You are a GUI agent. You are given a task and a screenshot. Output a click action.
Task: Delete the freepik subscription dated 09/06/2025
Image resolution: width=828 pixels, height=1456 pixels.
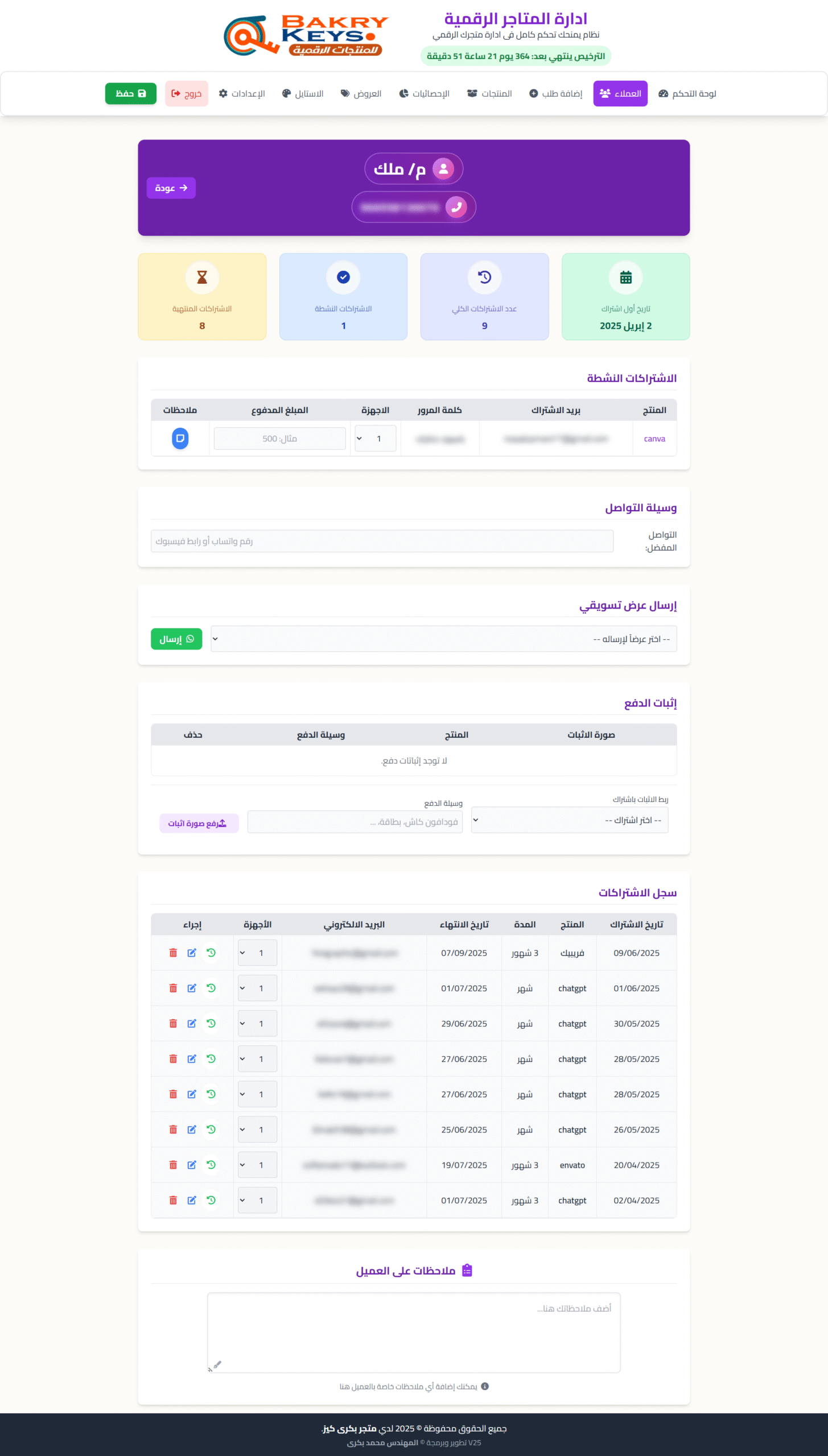click(173, 953)
